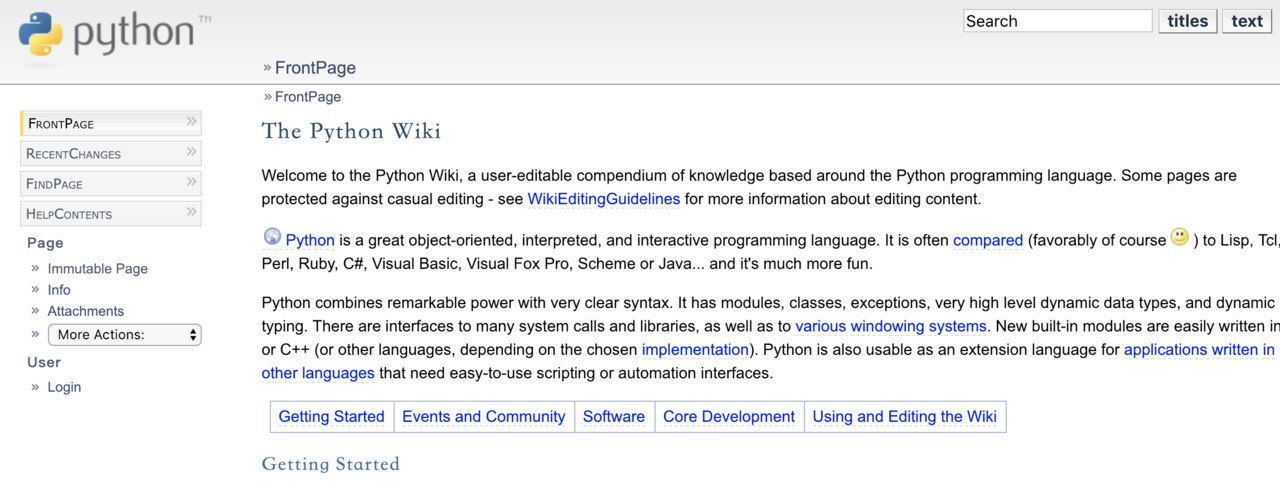Open the various windowing systems link
Viewport: 1280px width, 481px height.
(891, 326)
